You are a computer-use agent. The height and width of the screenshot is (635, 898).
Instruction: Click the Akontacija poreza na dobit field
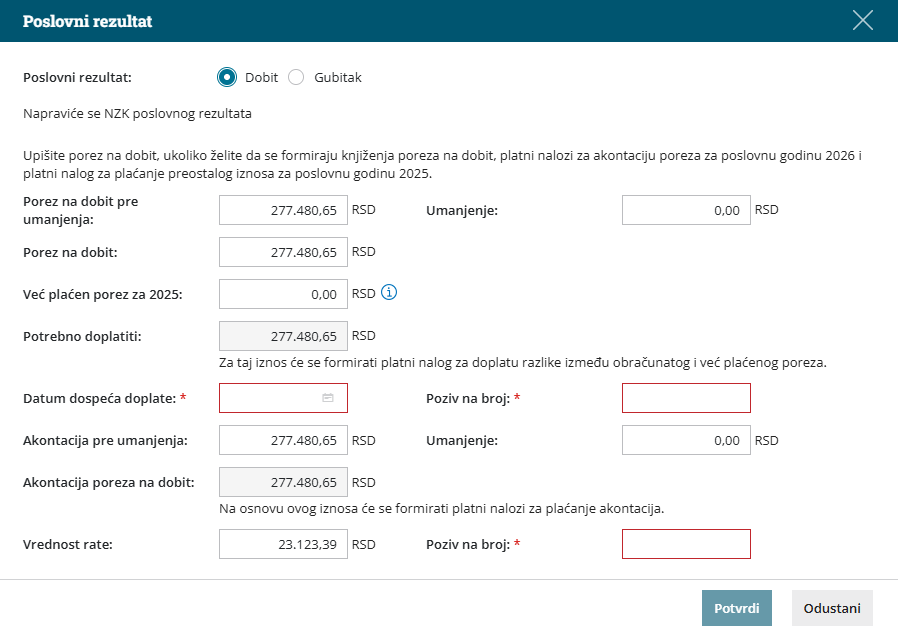(x=283, y=483)
